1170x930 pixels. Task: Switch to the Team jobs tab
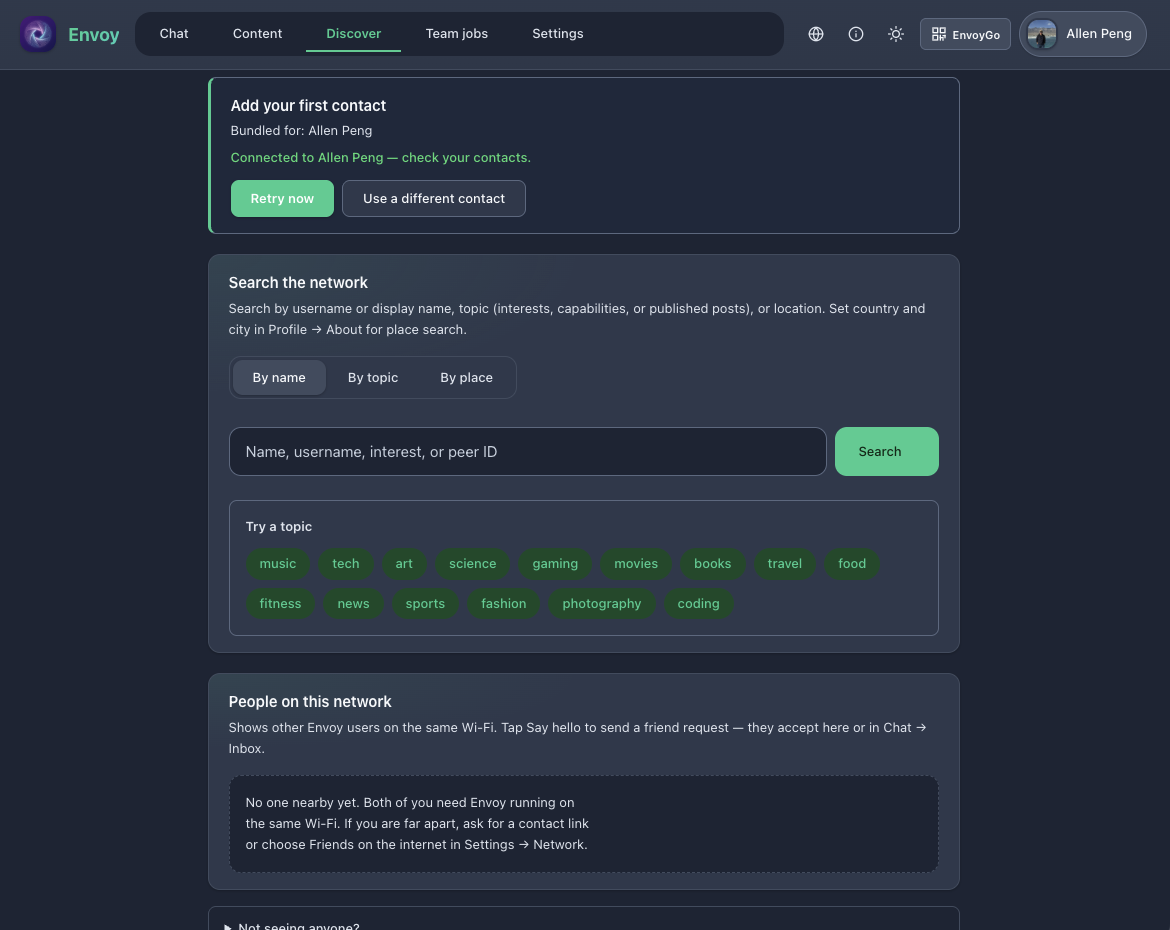point(457,34)
